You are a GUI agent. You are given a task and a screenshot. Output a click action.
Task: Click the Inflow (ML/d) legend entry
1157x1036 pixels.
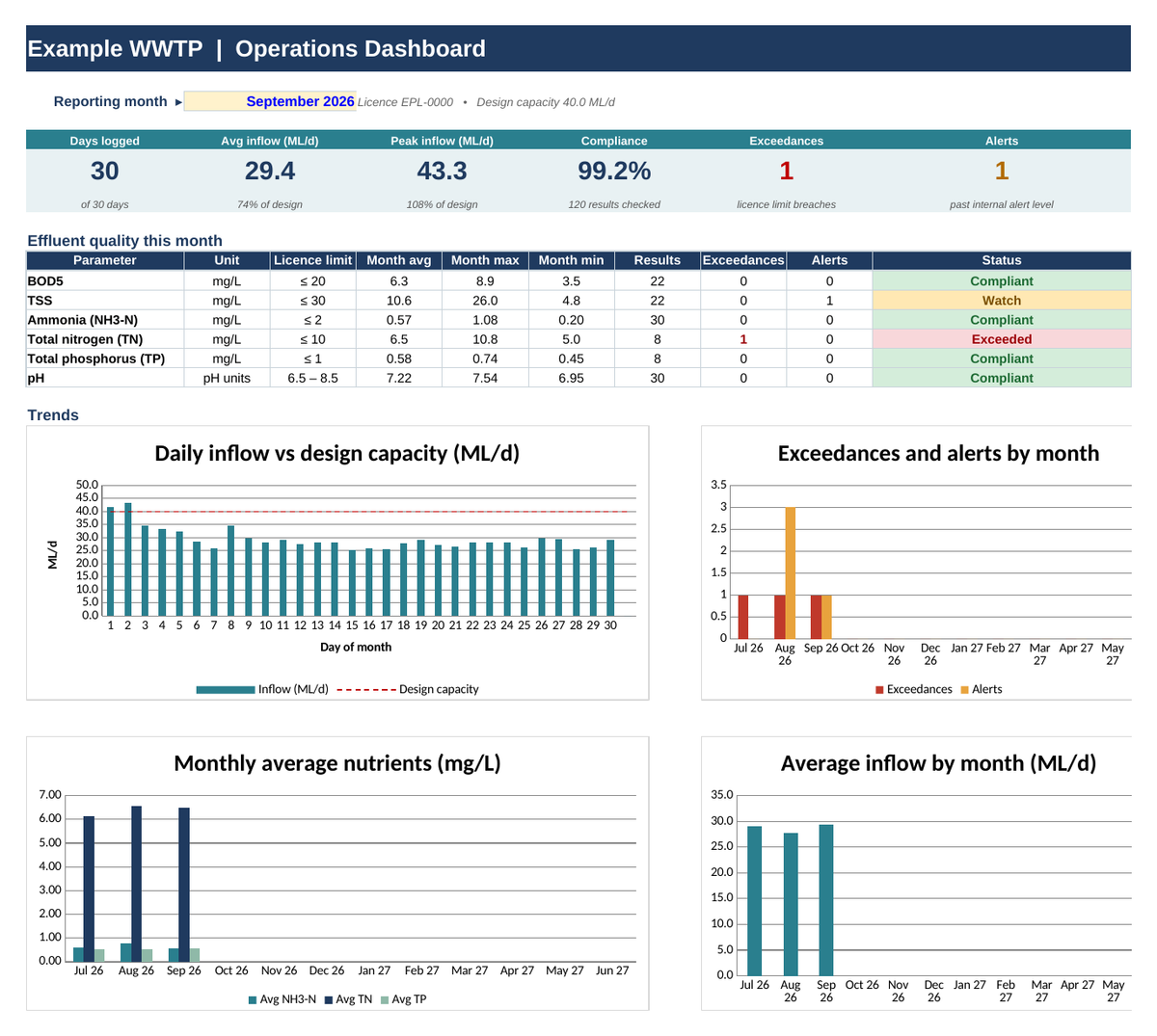262,689
